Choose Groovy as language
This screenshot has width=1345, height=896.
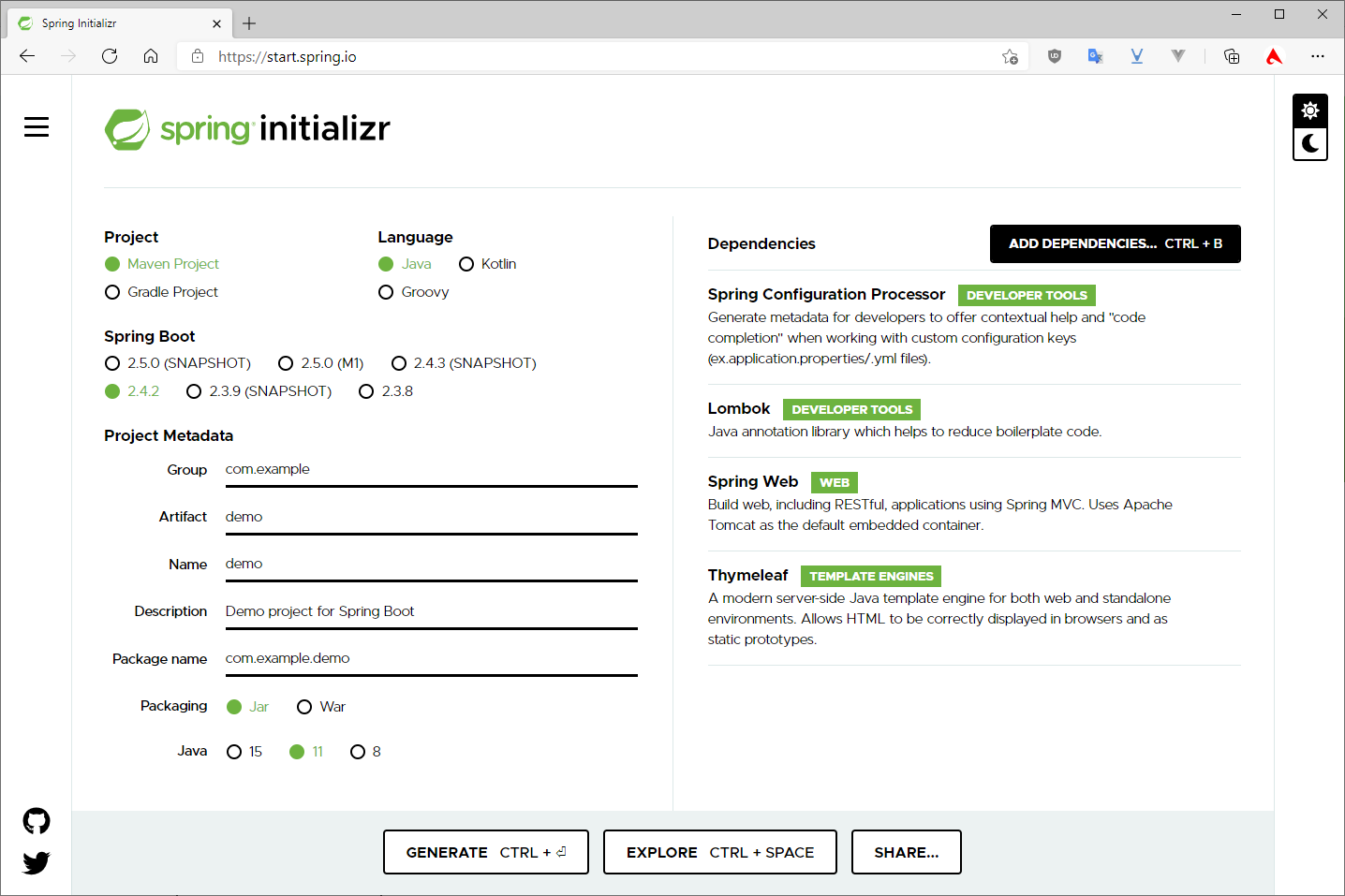[x=414, y=292]
